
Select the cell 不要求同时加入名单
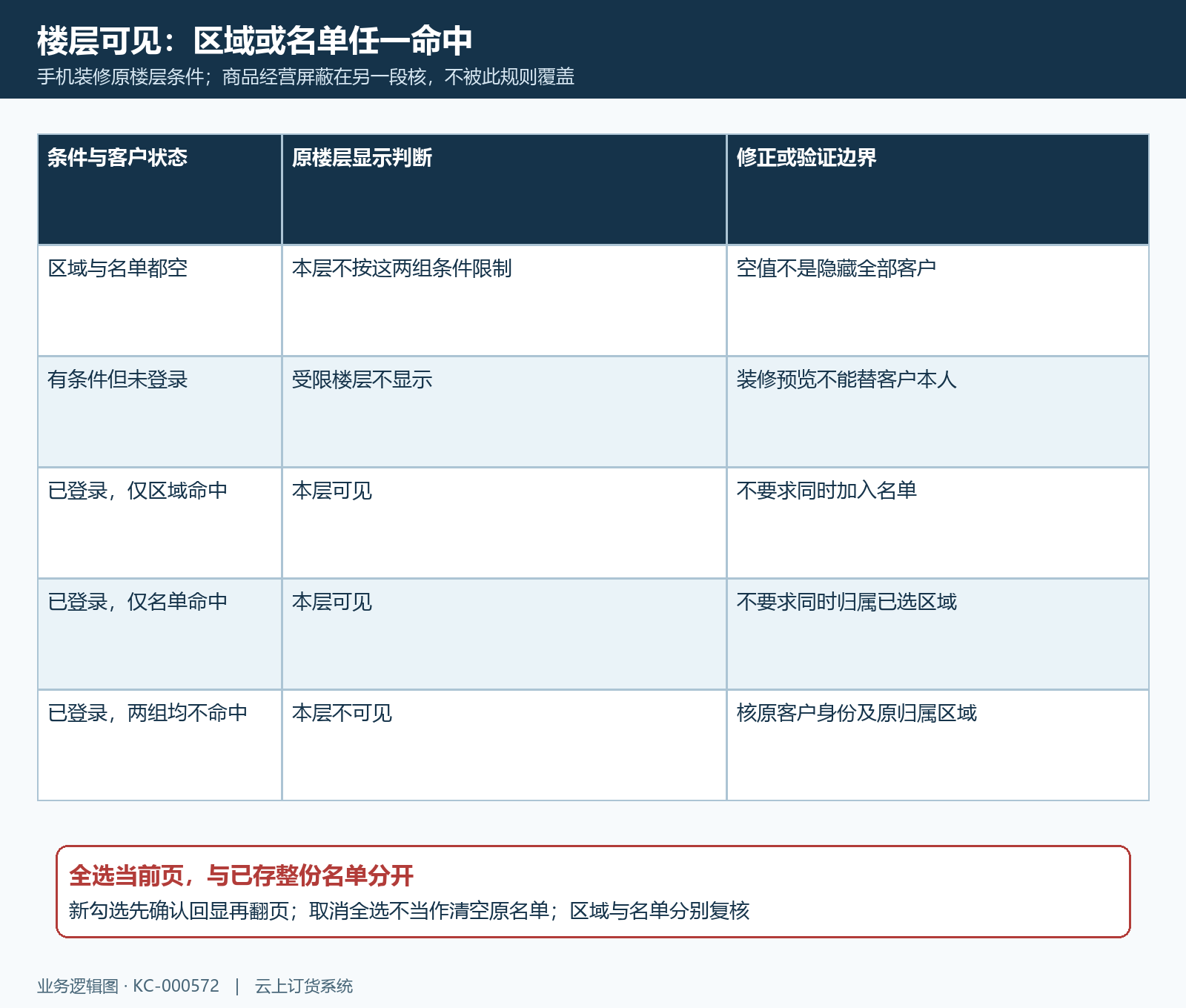(x=938, y=523)
